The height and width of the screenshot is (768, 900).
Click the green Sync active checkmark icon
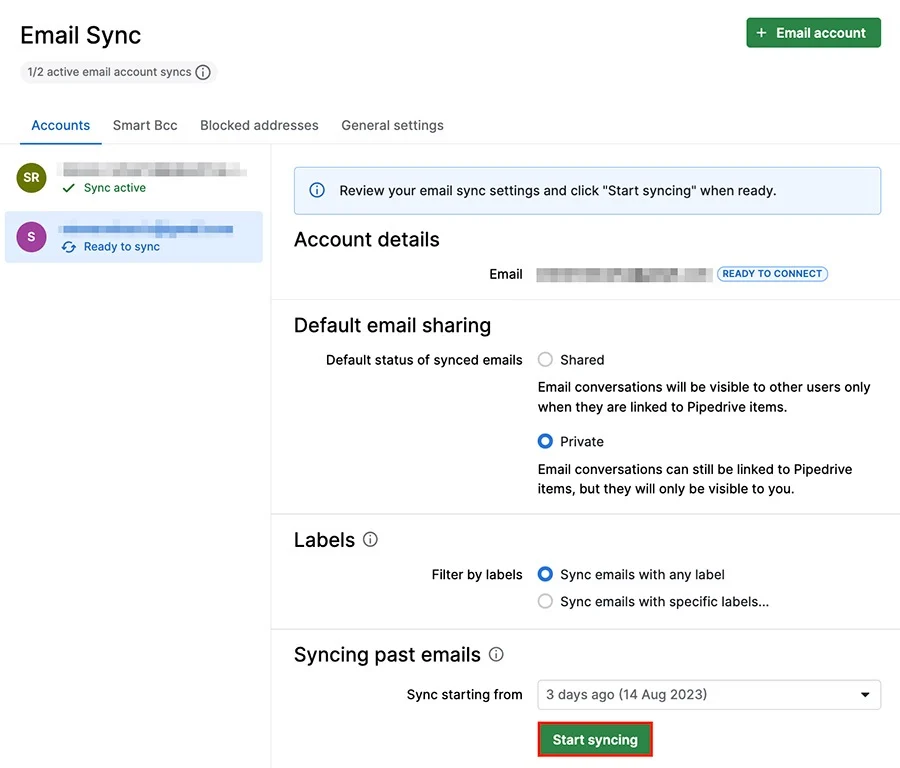(x=69, y=188)
